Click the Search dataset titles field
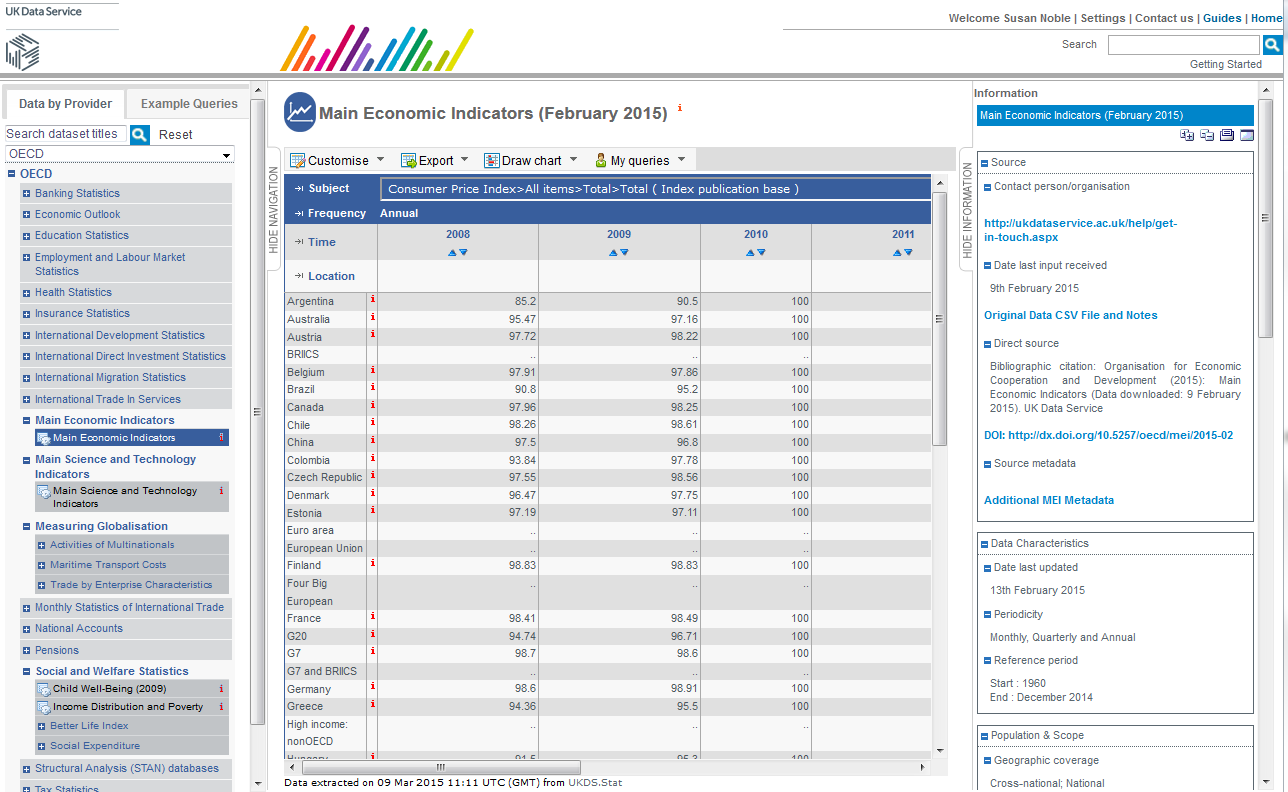This screenshot has width=1288, height=792. point(67,134)
